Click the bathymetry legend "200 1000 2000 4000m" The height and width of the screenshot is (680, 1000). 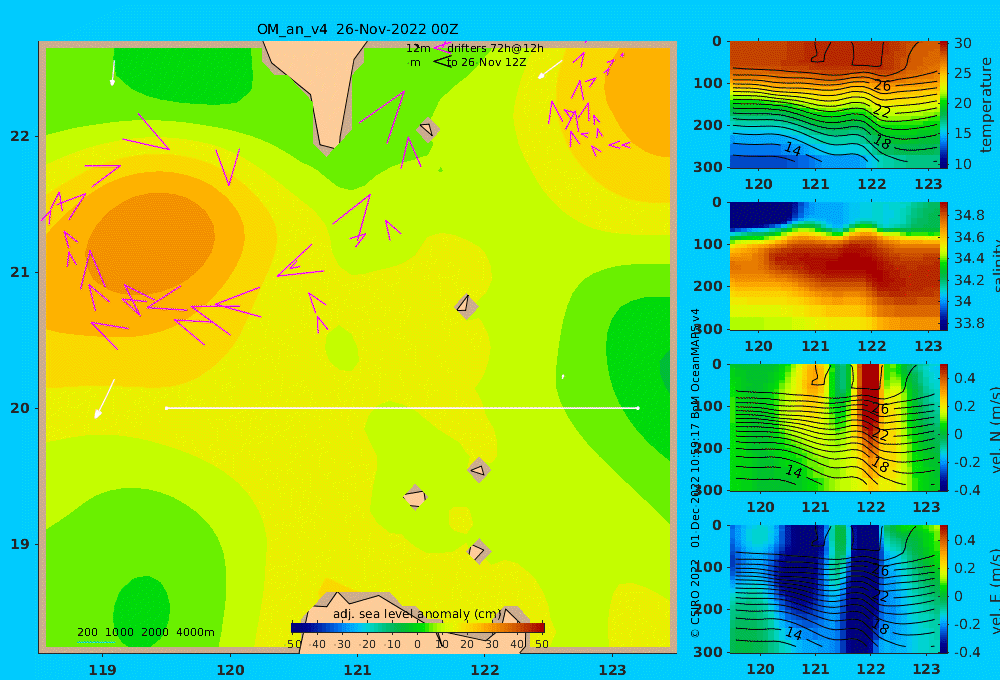145,632
